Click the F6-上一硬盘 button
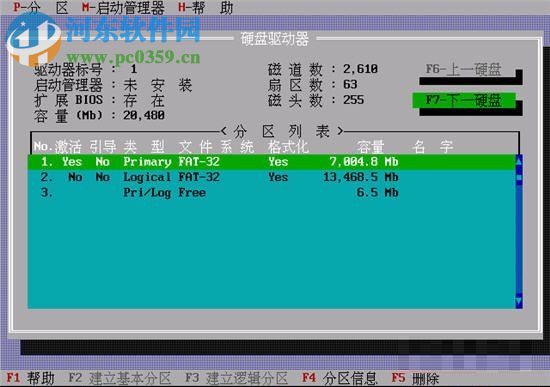 pos(463,70)
